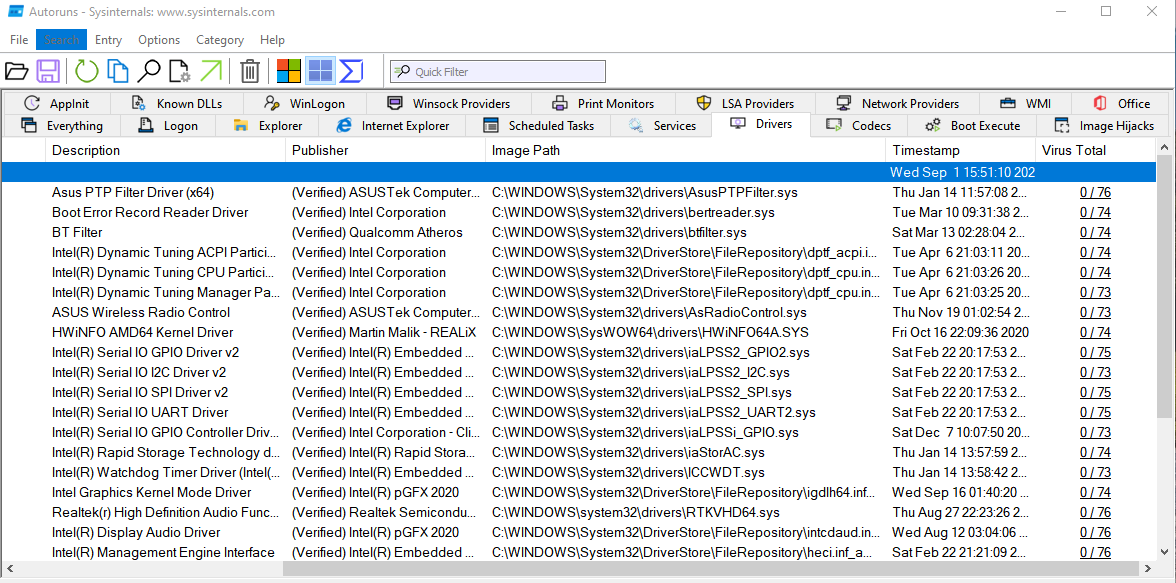Open the Category menu
Viewport: 1176px width, 583px height.
click(220, 40)
